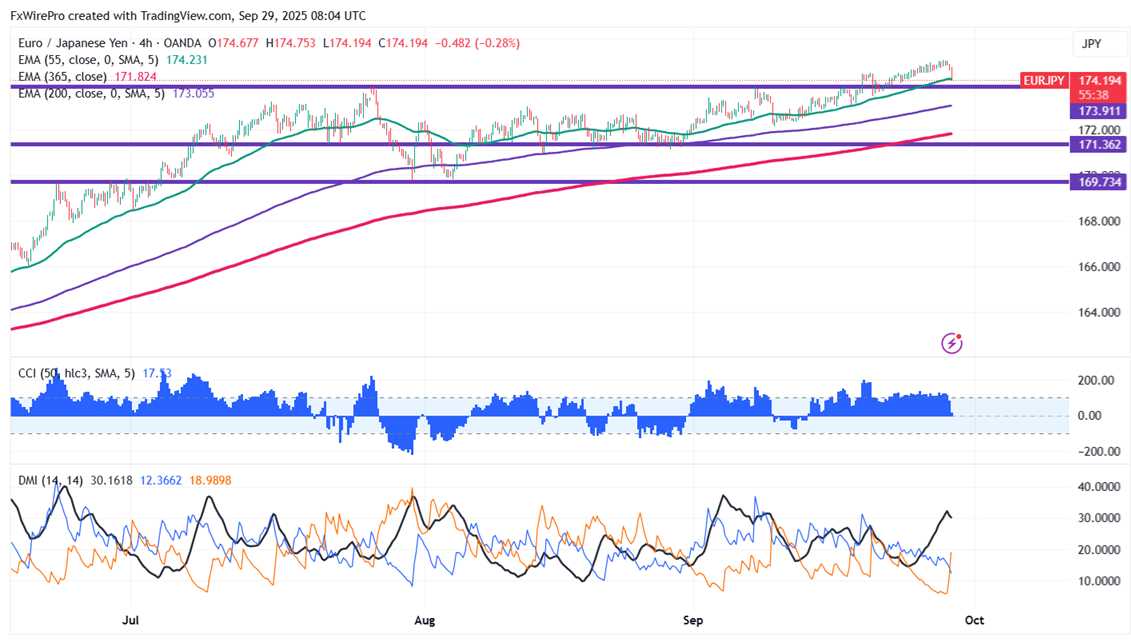Select the 169.734 horizontal line label
The height and width of the screenshot is (640, 1131).
[1098, 182]
